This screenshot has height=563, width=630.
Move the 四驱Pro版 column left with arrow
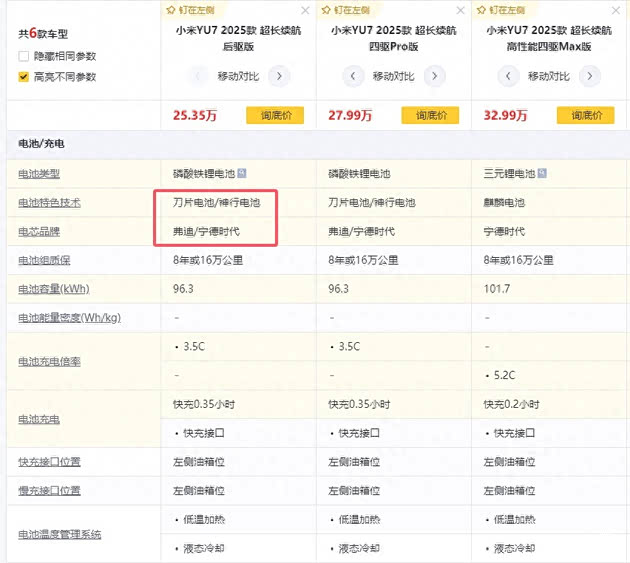click(x=353, y=76)
